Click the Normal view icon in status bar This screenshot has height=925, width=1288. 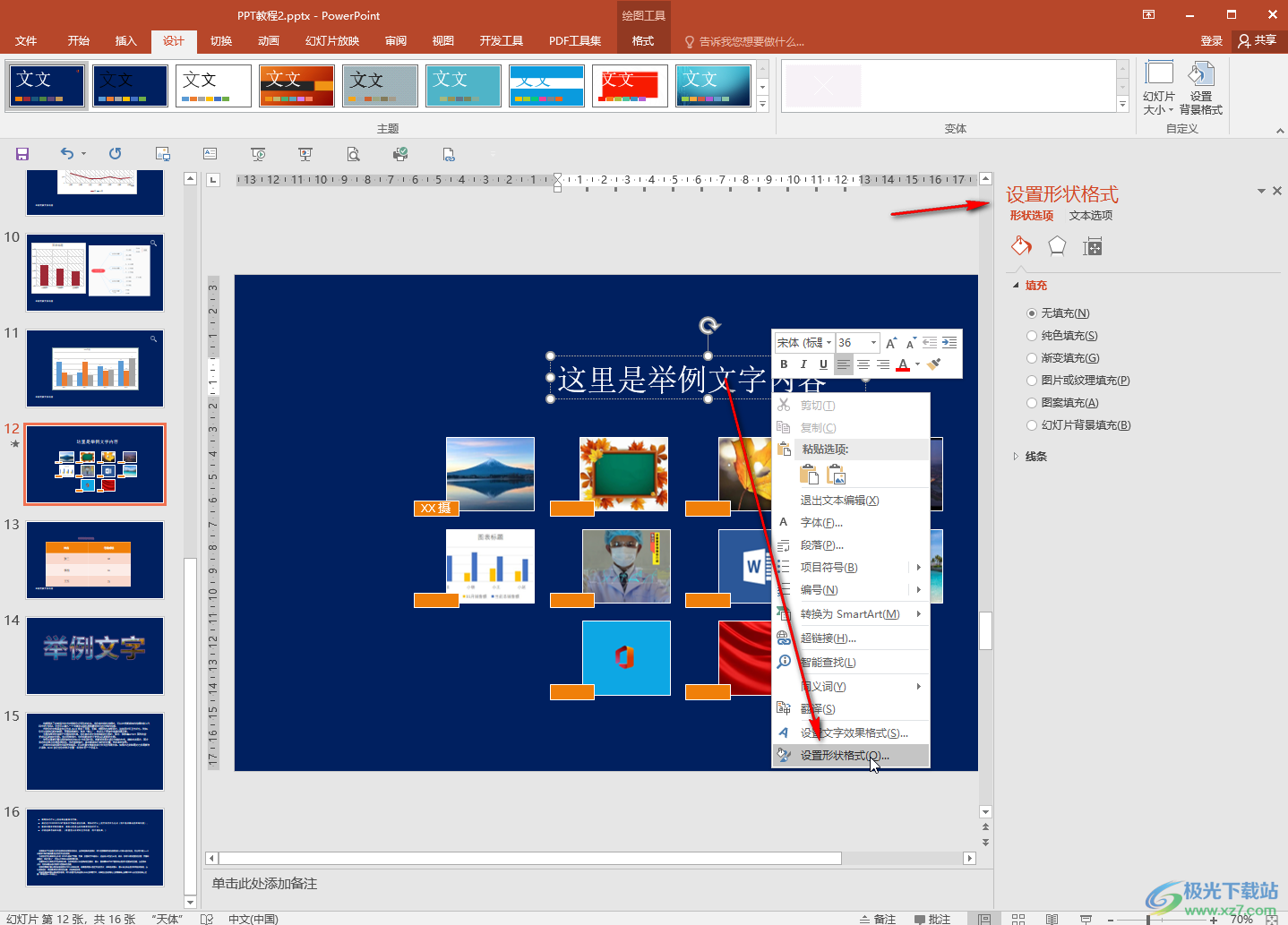(x=984, y=919)
